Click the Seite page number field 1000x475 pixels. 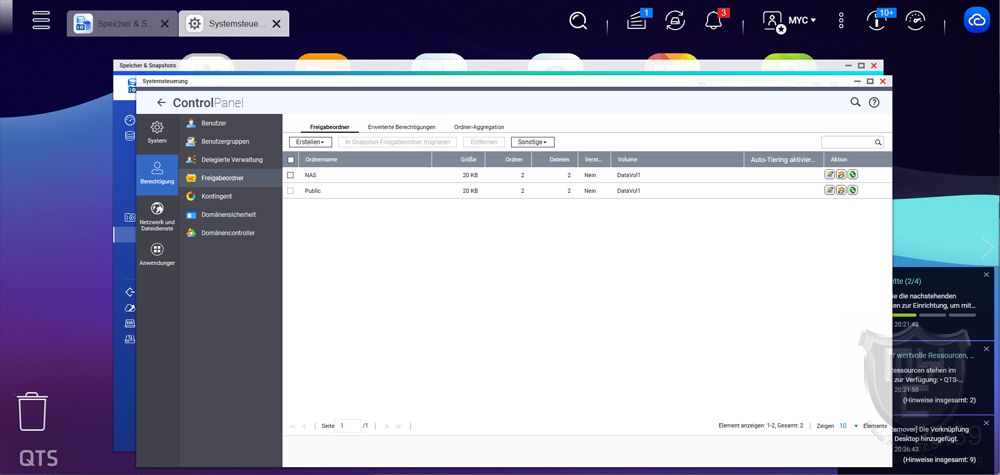pos(348,425)
